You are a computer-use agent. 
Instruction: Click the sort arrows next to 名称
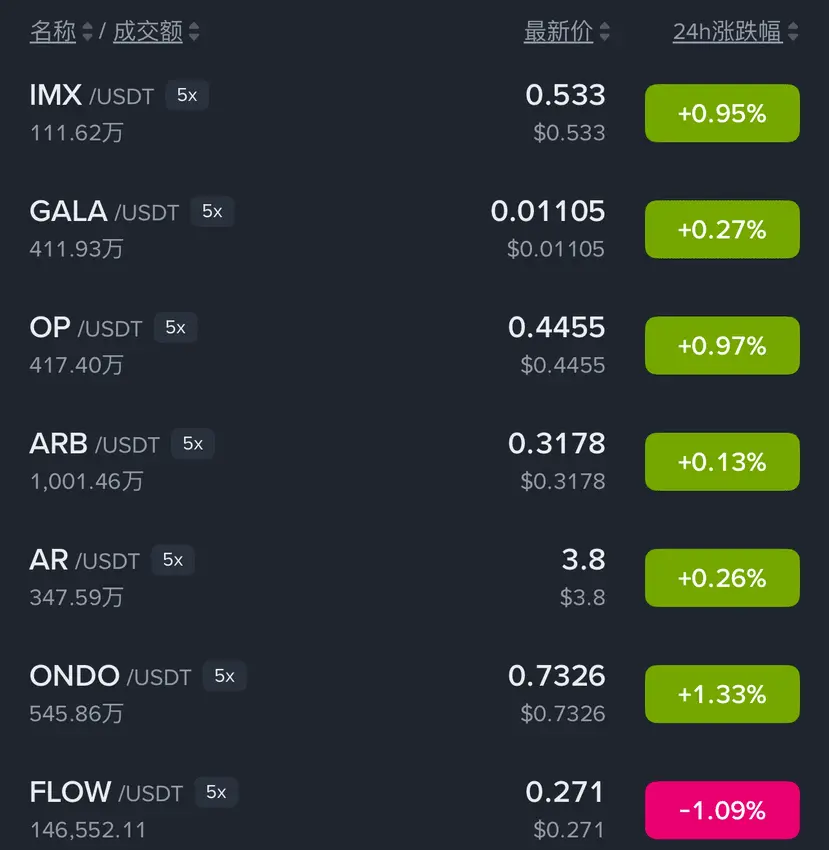88,32
